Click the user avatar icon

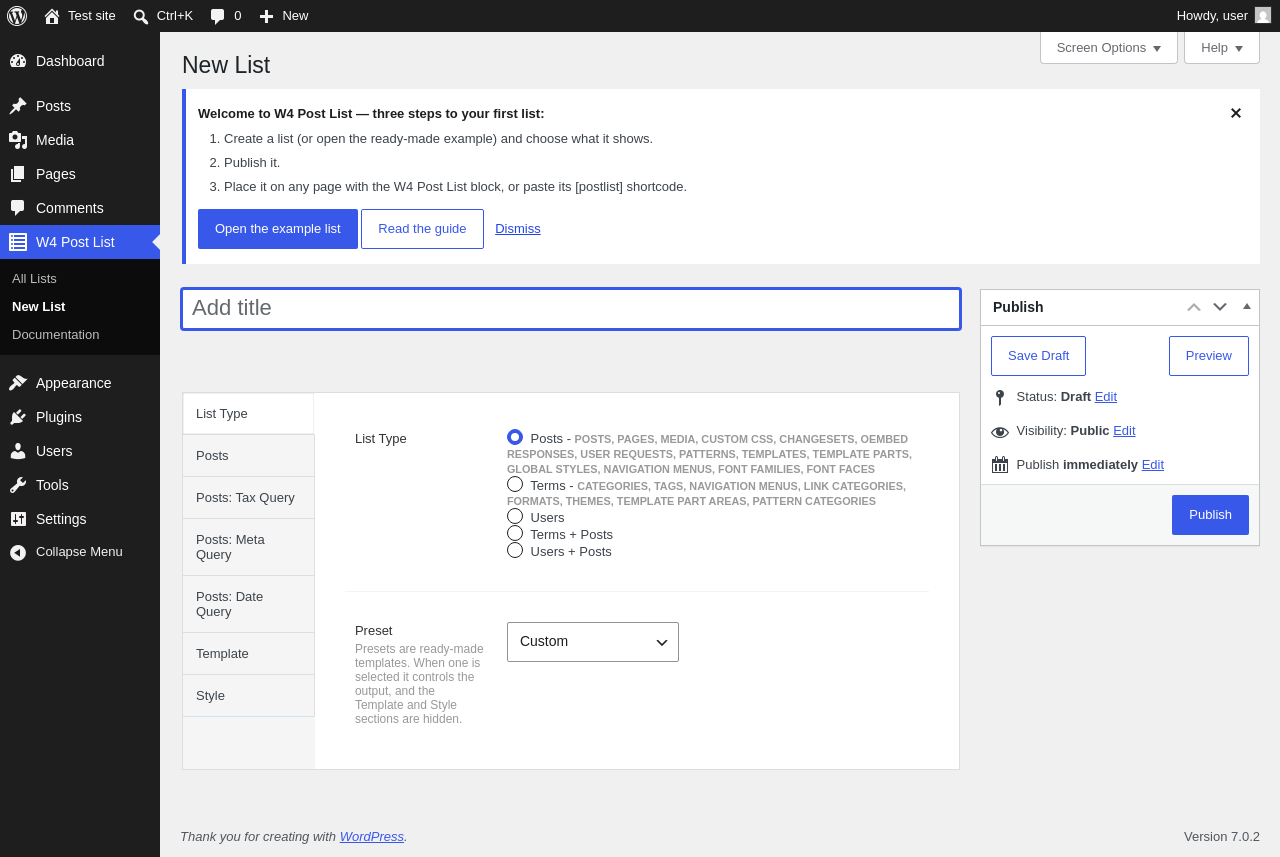(1263, 15)
